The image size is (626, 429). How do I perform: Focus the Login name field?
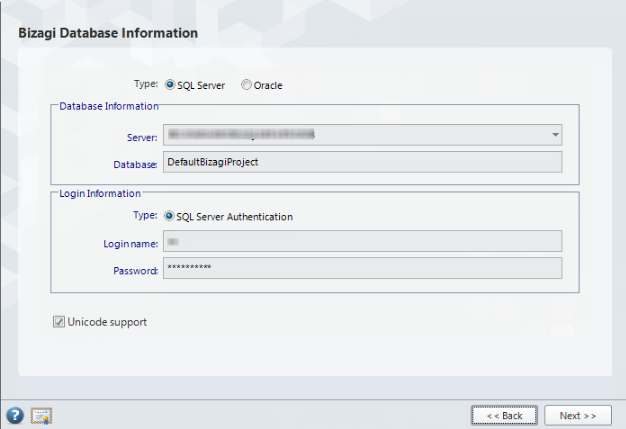363,241
